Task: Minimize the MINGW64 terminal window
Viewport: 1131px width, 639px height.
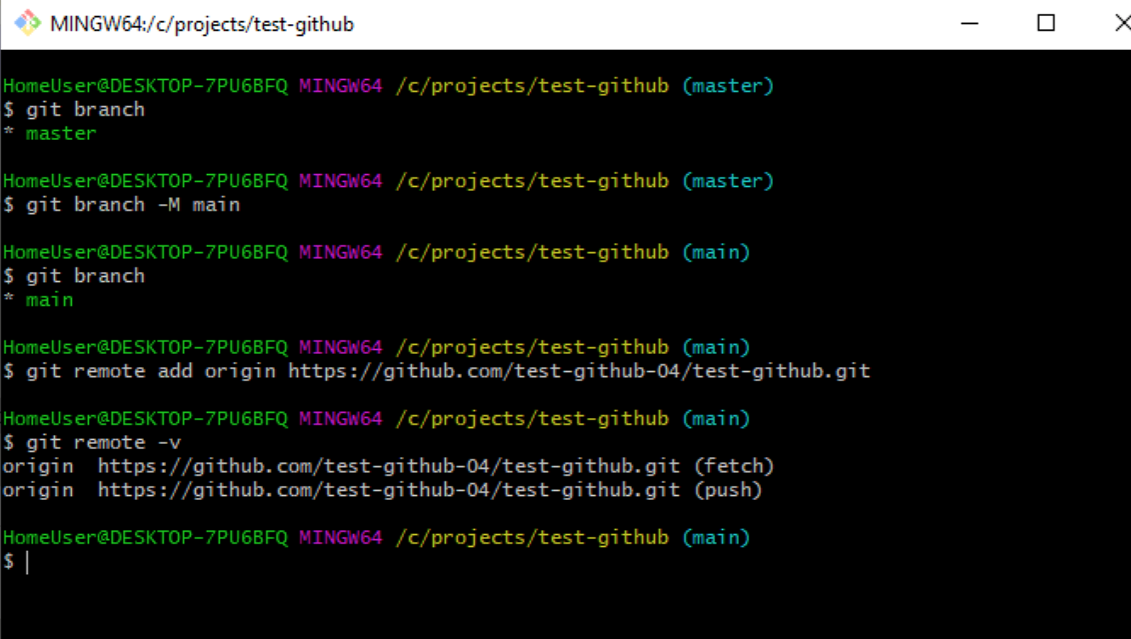Action: click(968, 23)
